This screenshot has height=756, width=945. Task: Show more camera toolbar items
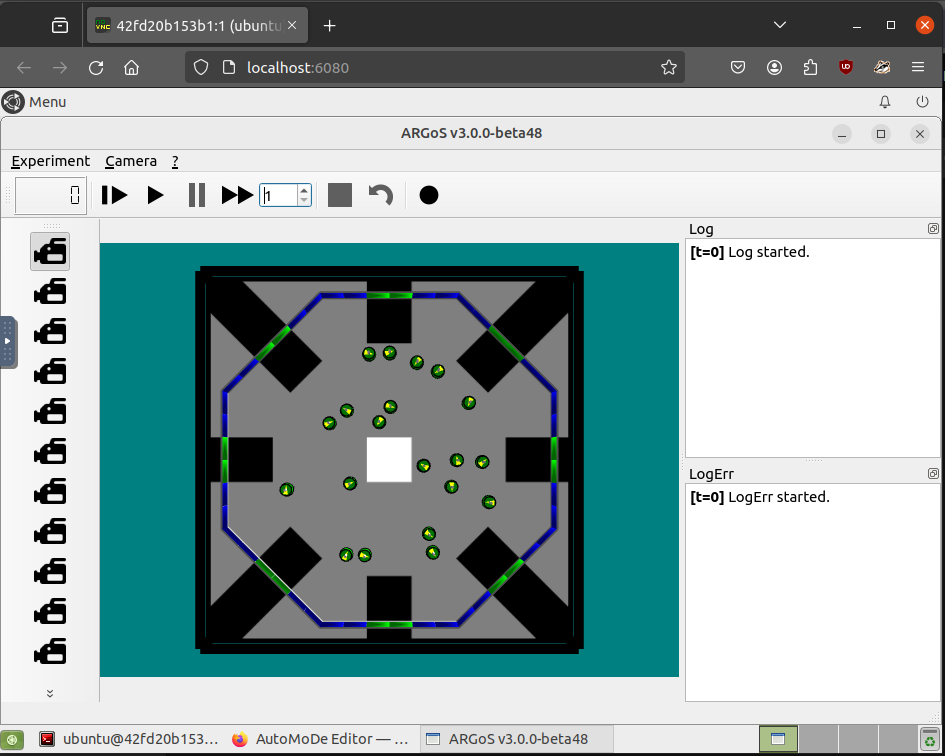(50, 693)
